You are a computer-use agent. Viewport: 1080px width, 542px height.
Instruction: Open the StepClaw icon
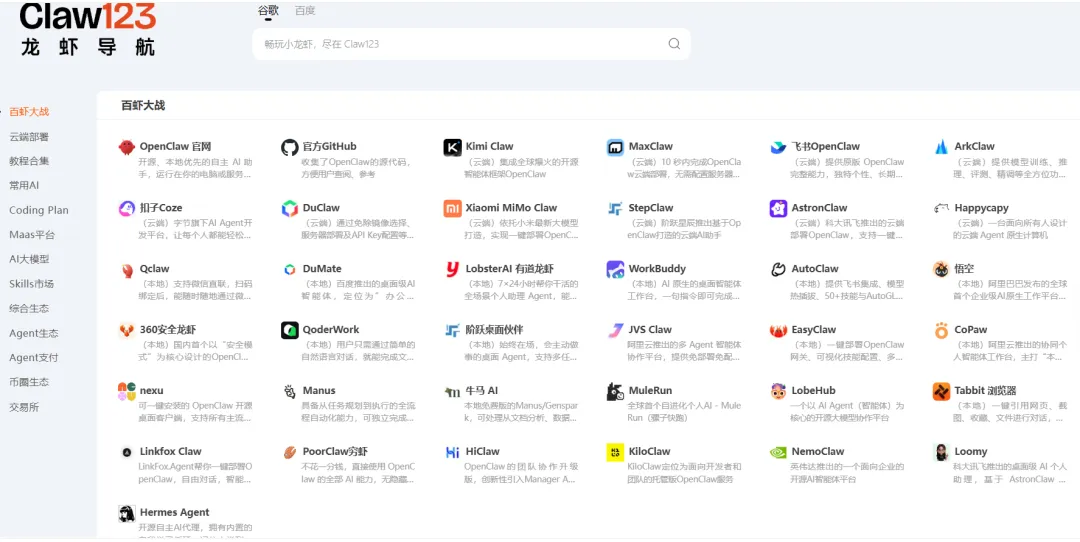click(x=615, y=208)
